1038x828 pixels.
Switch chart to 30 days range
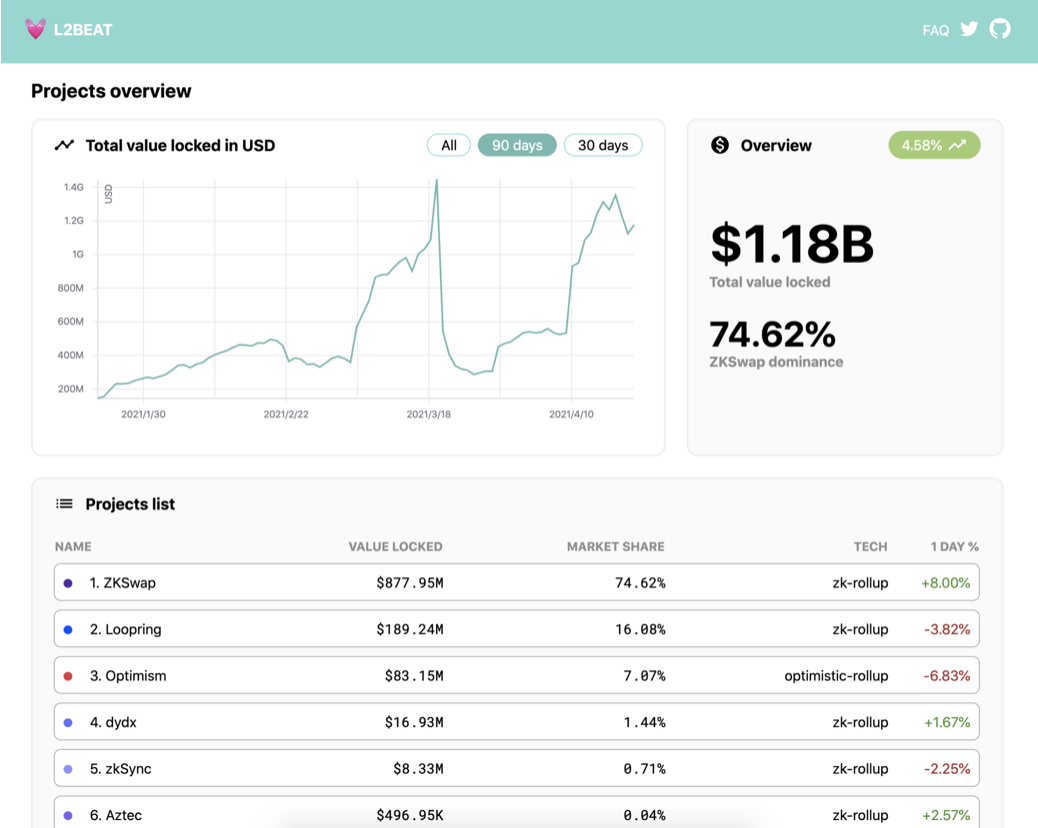pos(603,145)
